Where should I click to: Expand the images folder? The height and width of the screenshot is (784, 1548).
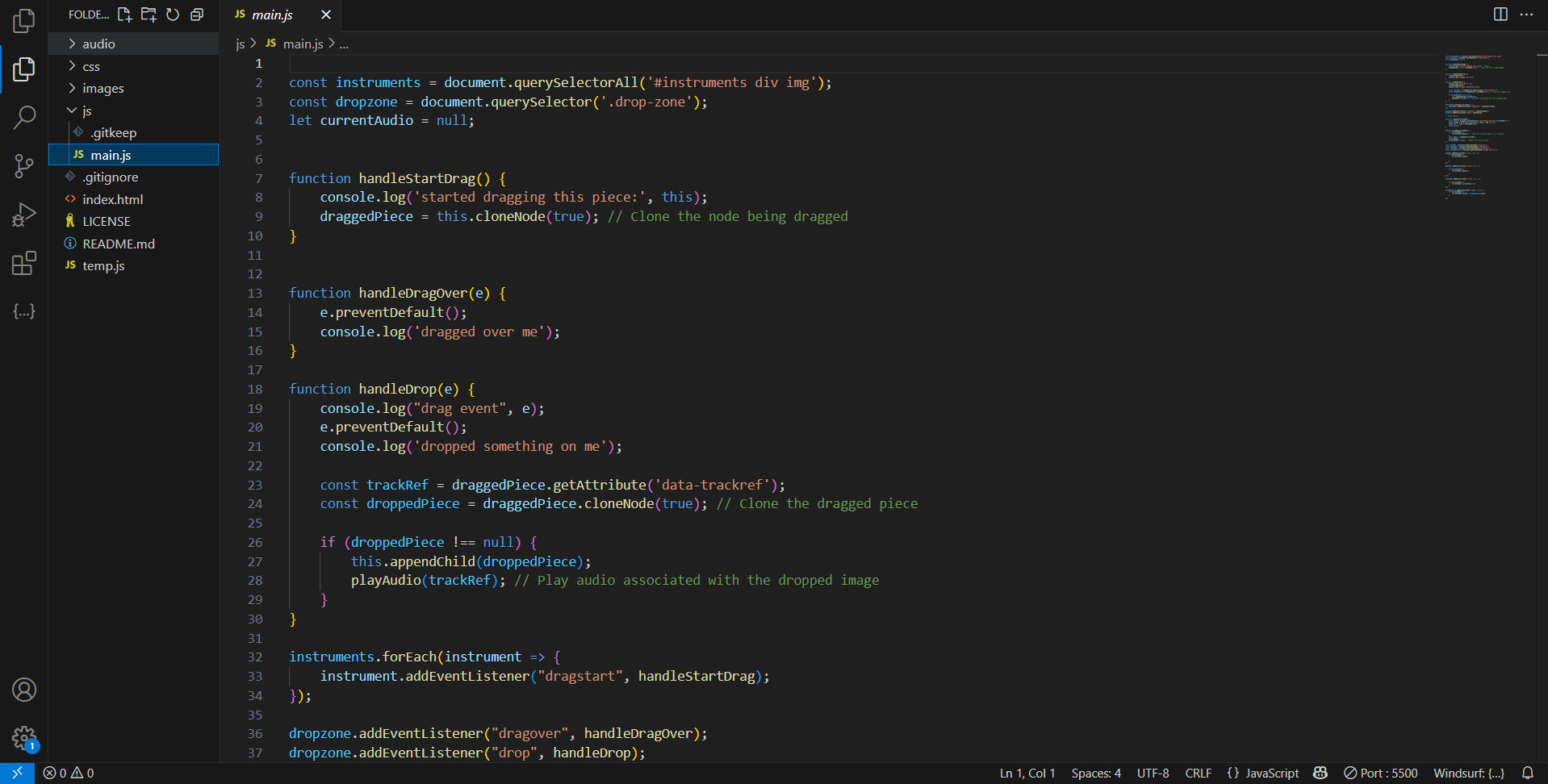pyautogui.click(x=134, y=88)
